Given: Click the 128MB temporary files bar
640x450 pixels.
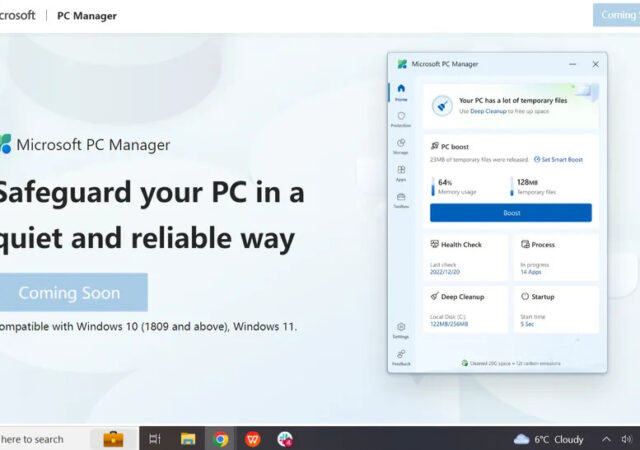Looking at the screenshot, I should (512, 187).
